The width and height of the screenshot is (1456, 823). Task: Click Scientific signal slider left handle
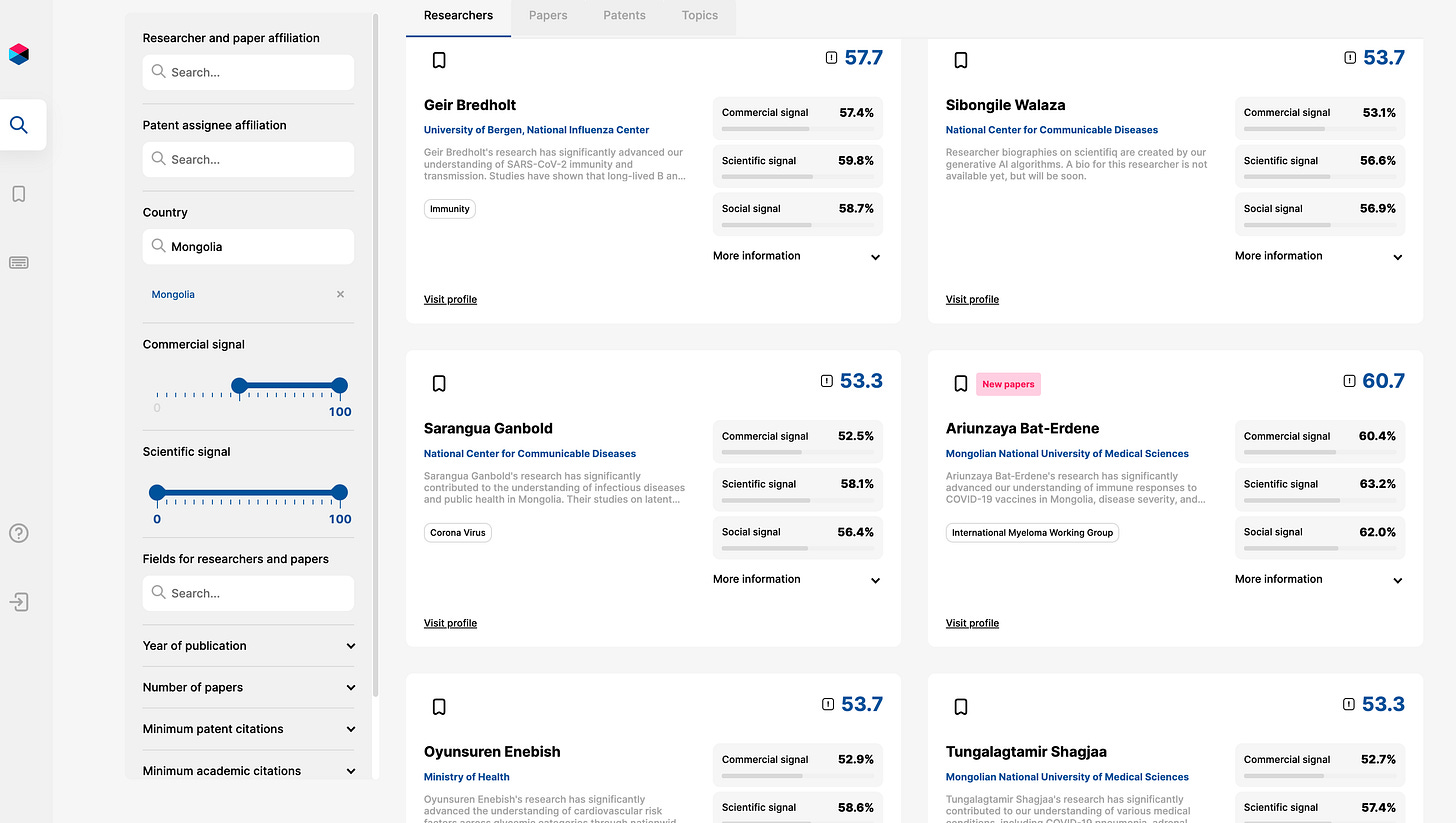(x=157, y=492)
